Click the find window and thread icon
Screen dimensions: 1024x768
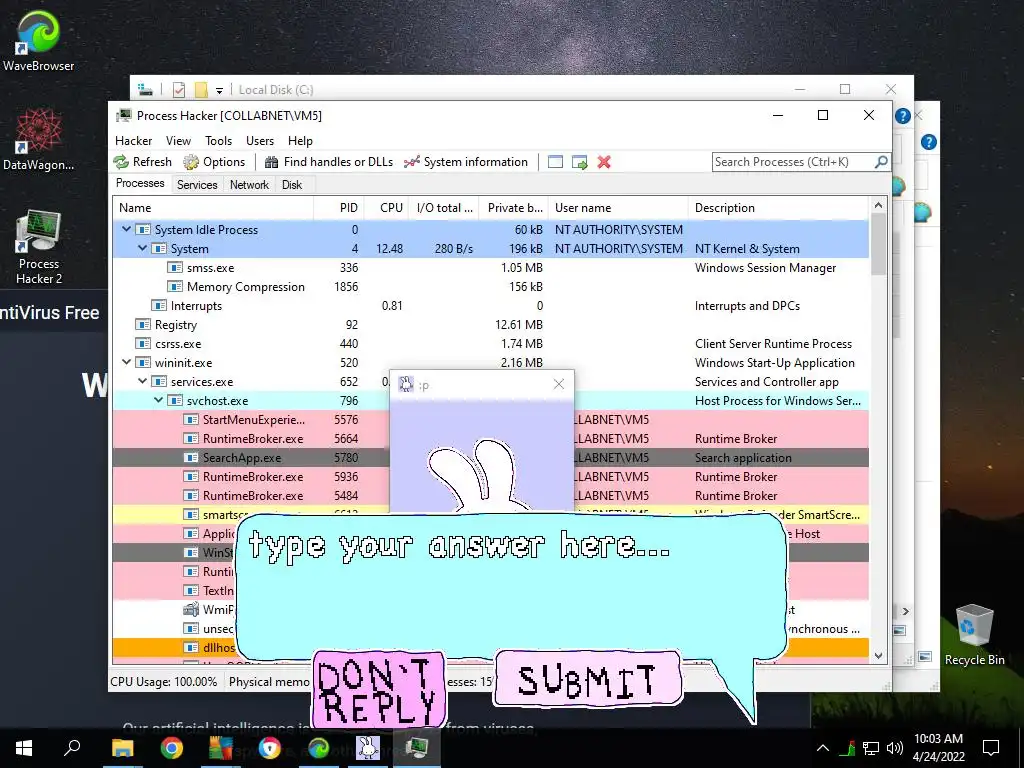[x=579, y=162]
